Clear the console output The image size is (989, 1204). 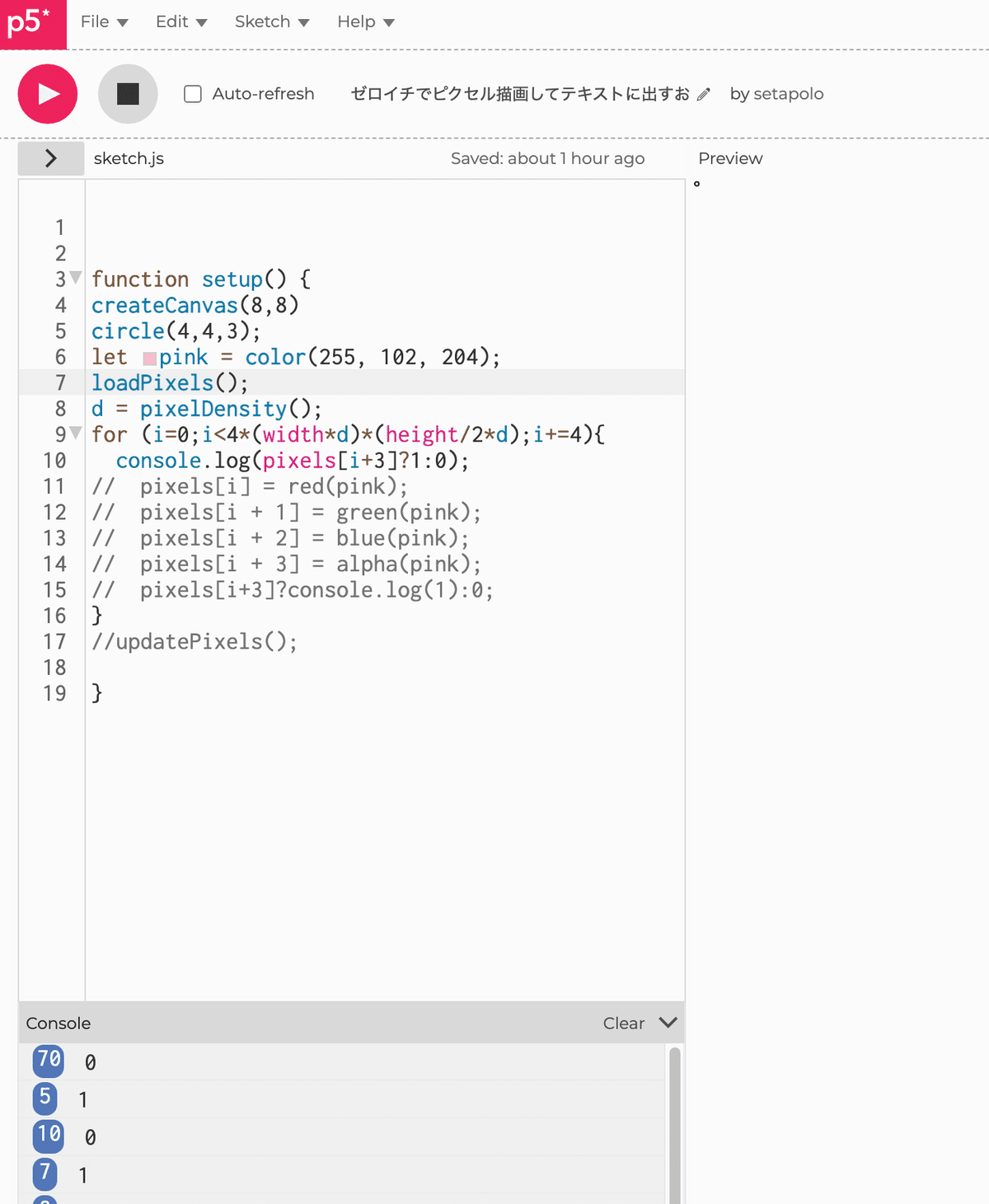coord(624,1024)
